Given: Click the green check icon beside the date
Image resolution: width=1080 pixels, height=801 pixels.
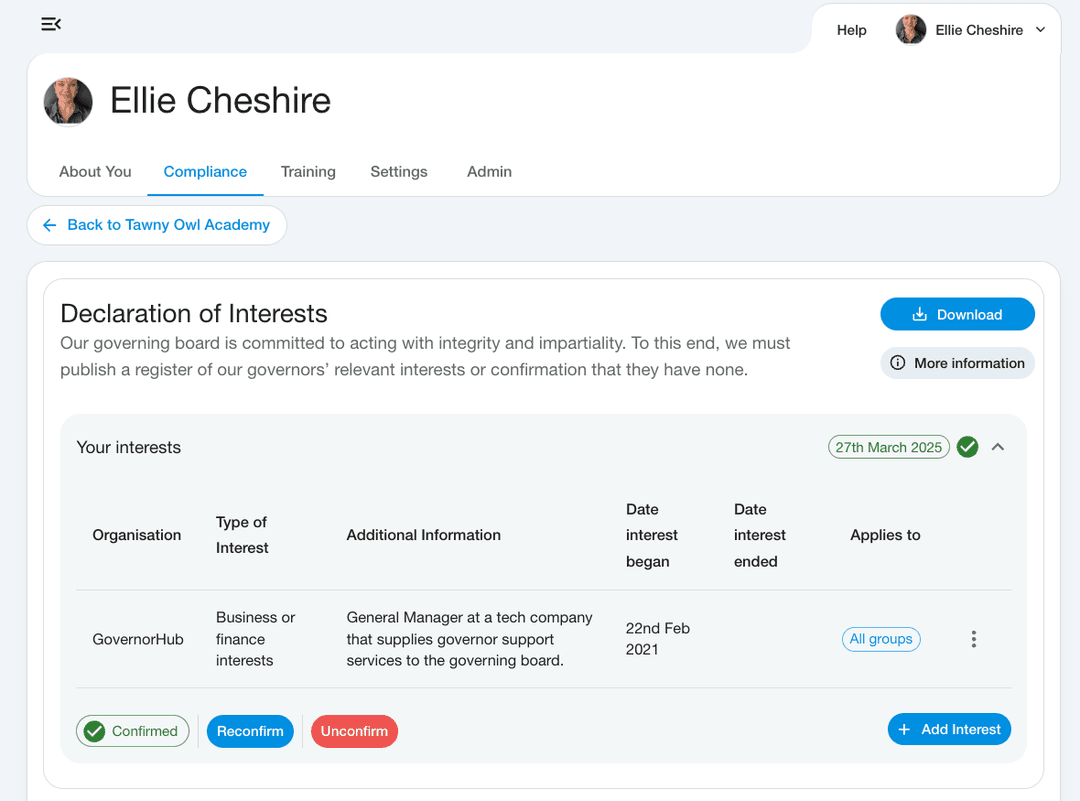Looking at the screenshot, I should [967, 447].
